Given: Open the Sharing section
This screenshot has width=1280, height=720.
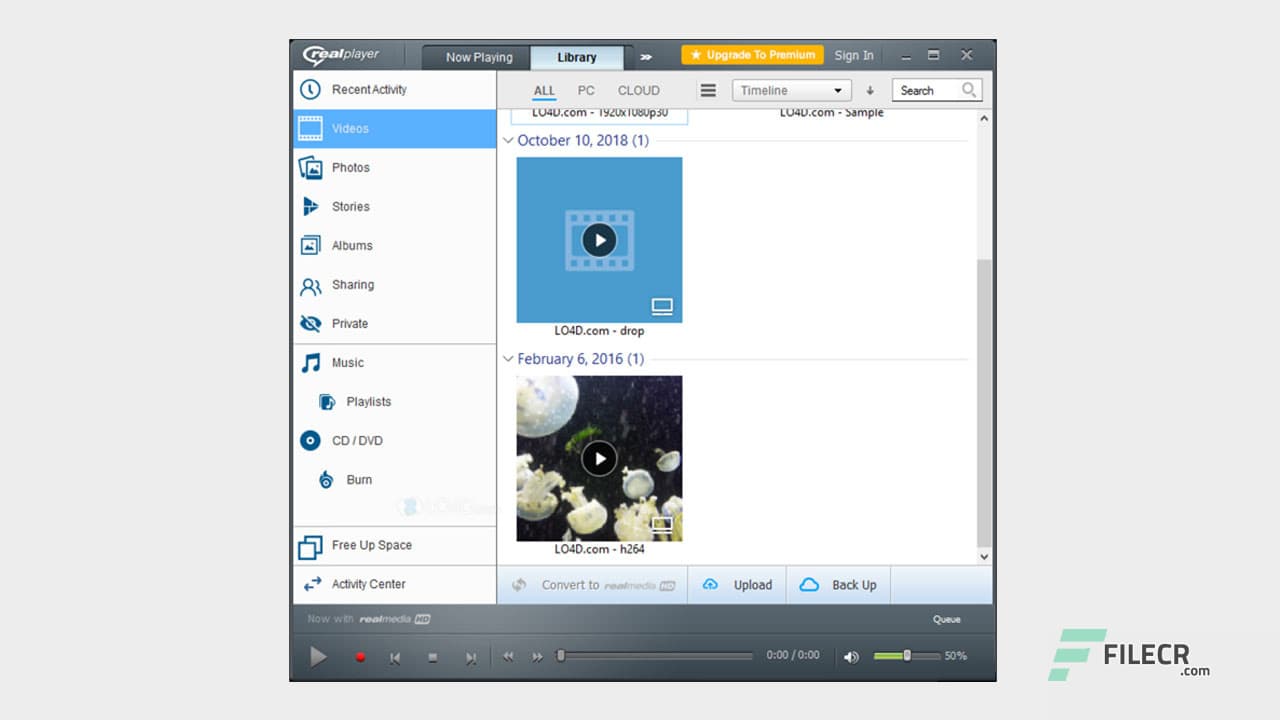Looking at the screenshot, I should pos(351,284).
